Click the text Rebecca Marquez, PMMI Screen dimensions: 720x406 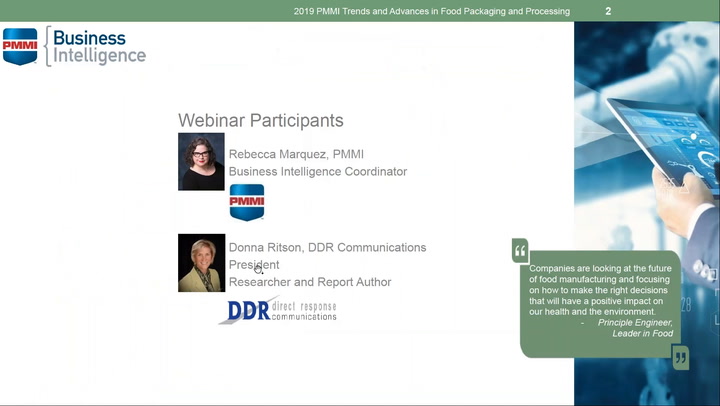[x=296, y=154]
